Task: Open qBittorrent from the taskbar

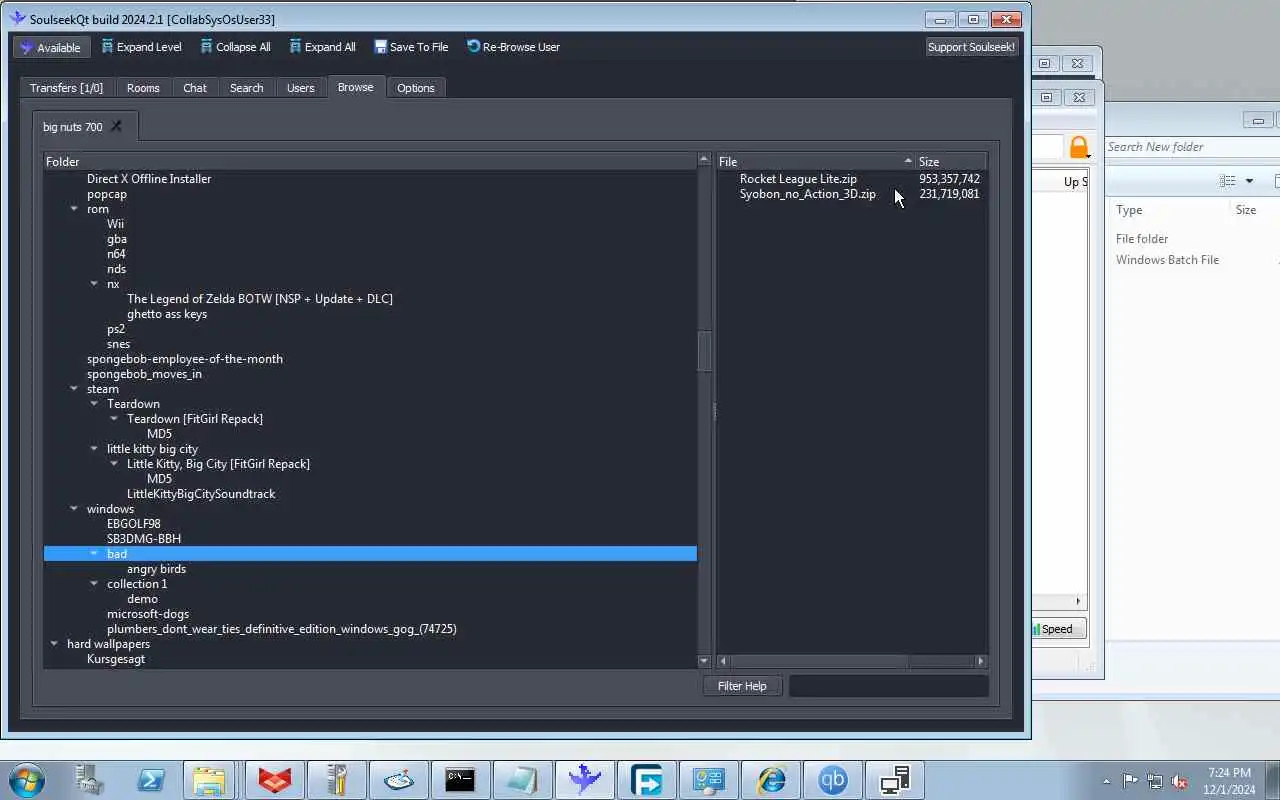Action: click(833, 780)
